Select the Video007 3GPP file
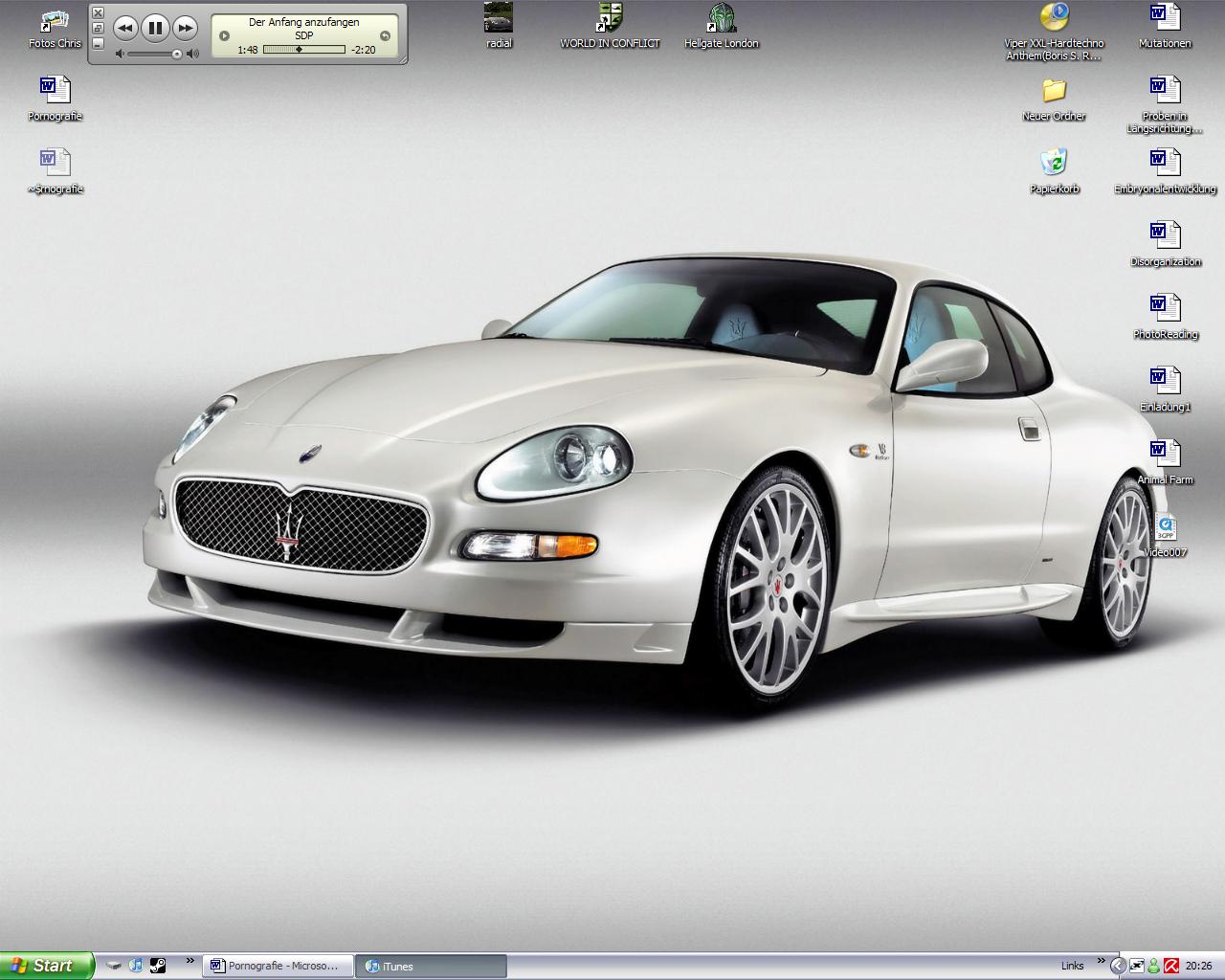Image resolution: width=1225 pixels, height=980 pixels. tap(1165, 536)
